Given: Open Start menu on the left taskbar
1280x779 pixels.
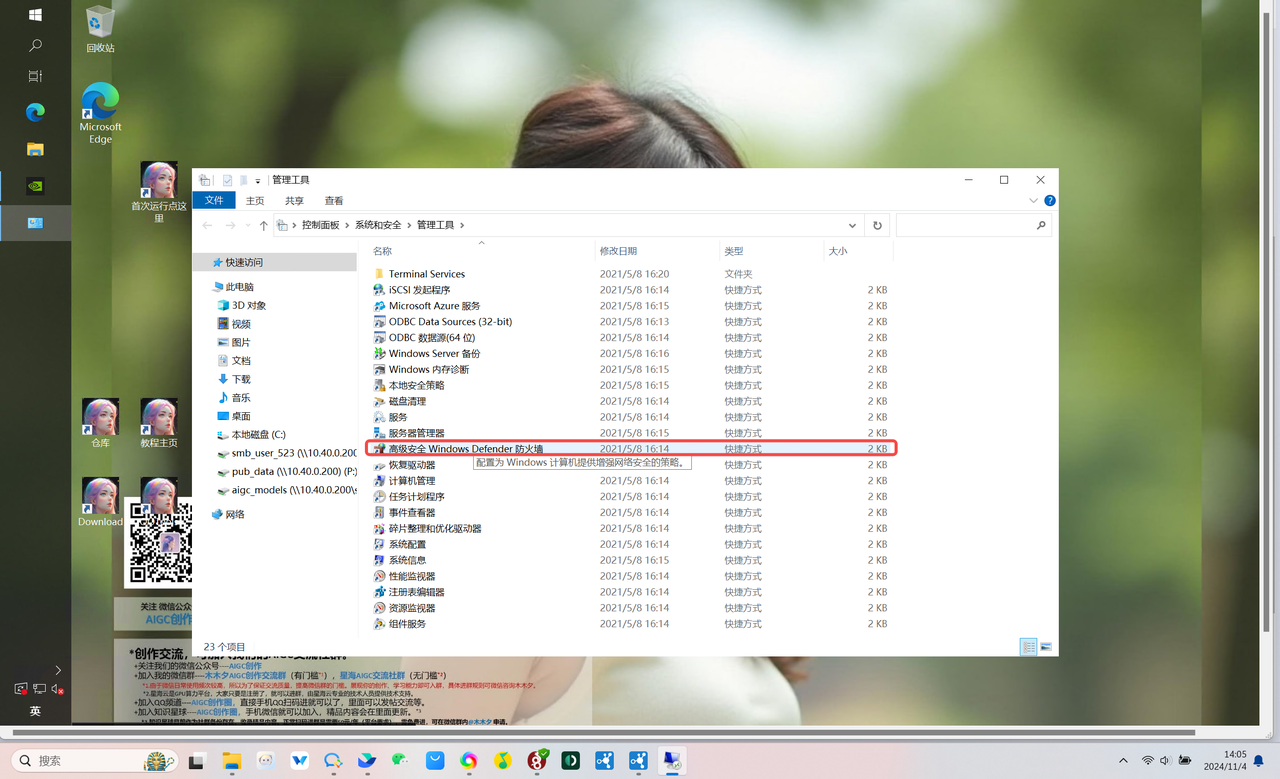Looking at the screenshot, I should pyautogui.click(x=35, y=15).
